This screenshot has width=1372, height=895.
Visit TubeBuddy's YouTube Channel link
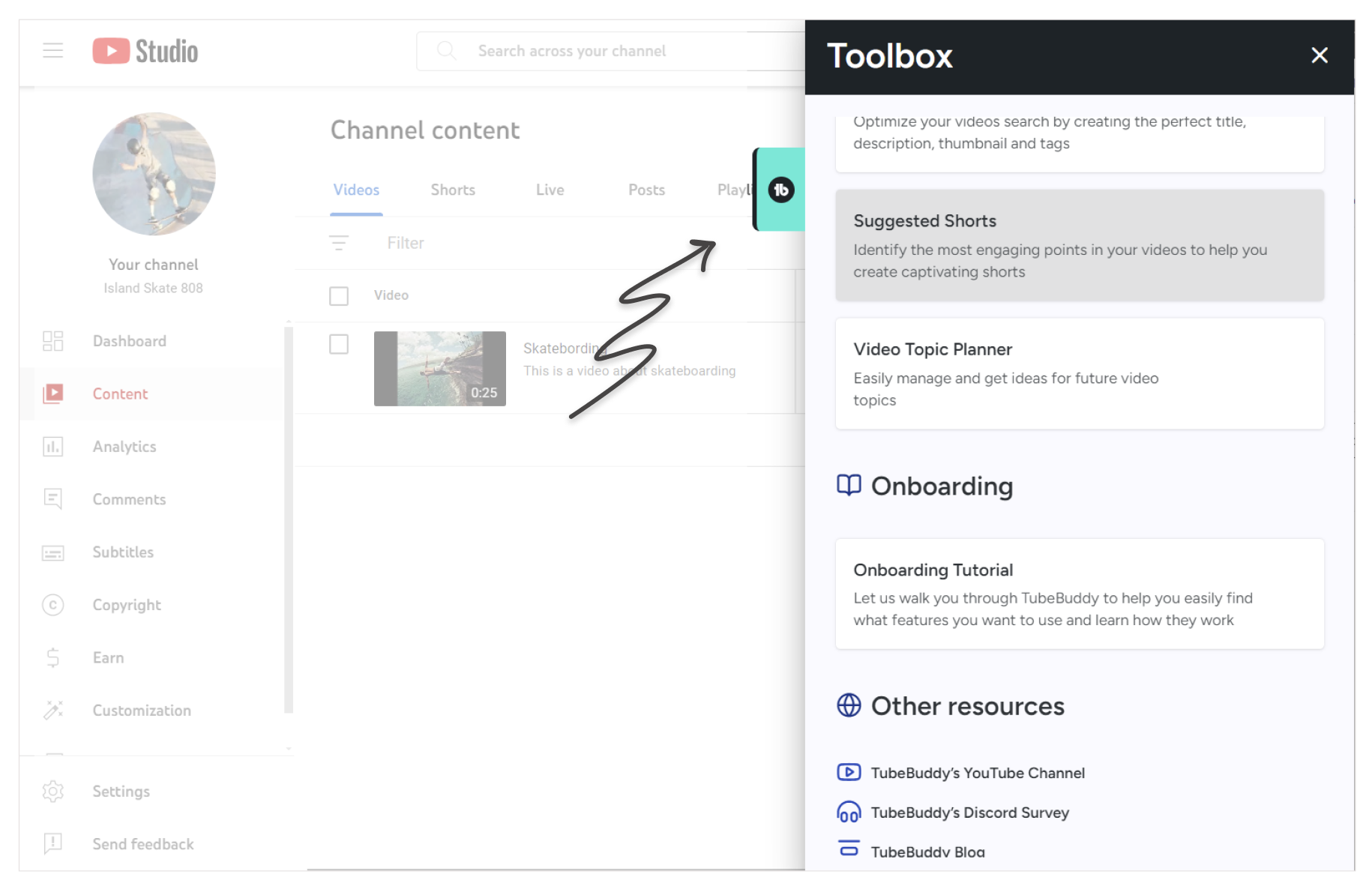pyautogui.click(x=977, y=773)
